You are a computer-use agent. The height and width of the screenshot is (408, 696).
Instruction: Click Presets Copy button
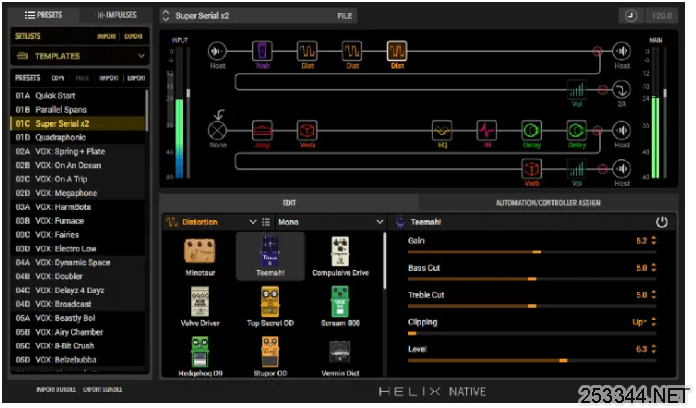pos(58,78)
